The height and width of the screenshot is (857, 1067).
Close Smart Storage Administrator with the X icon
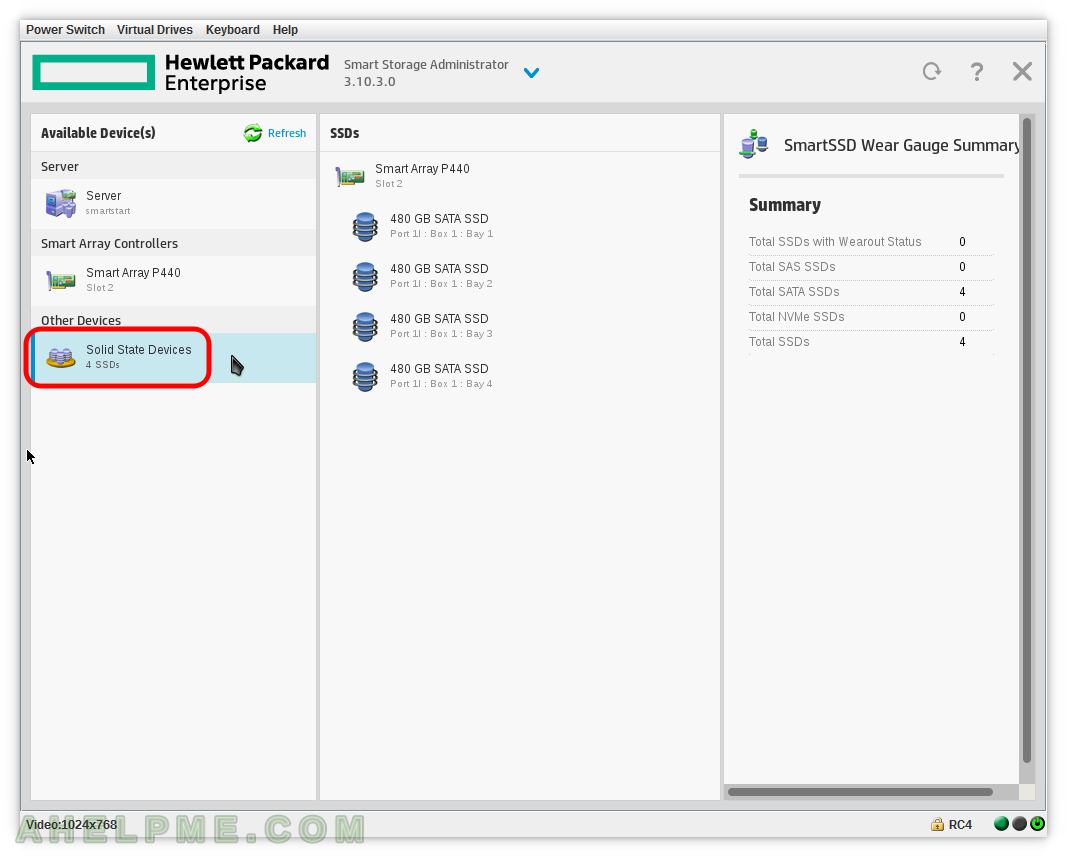pyautogui.click(x=1022, y=71)
